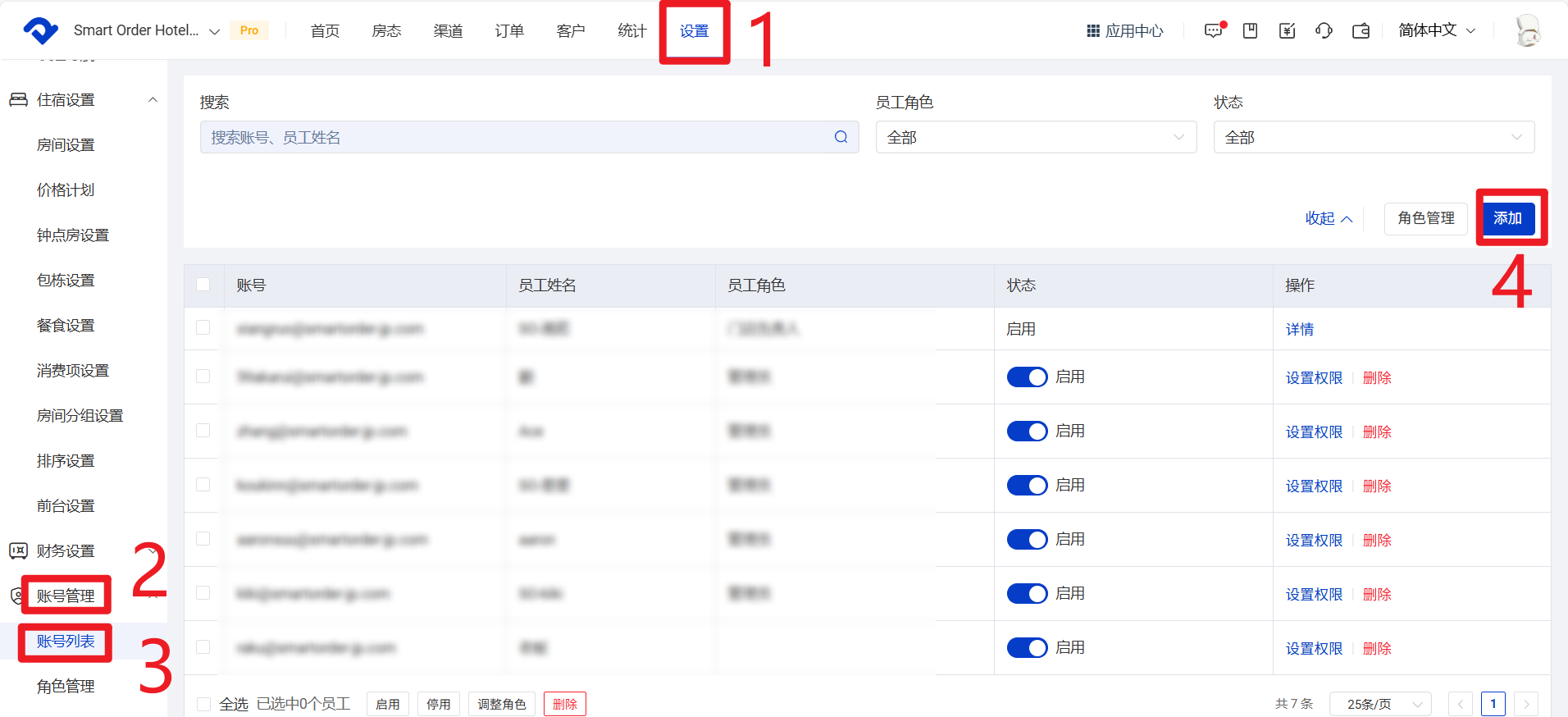Toggle off the second row's 启用 switch

[1027, 377]
